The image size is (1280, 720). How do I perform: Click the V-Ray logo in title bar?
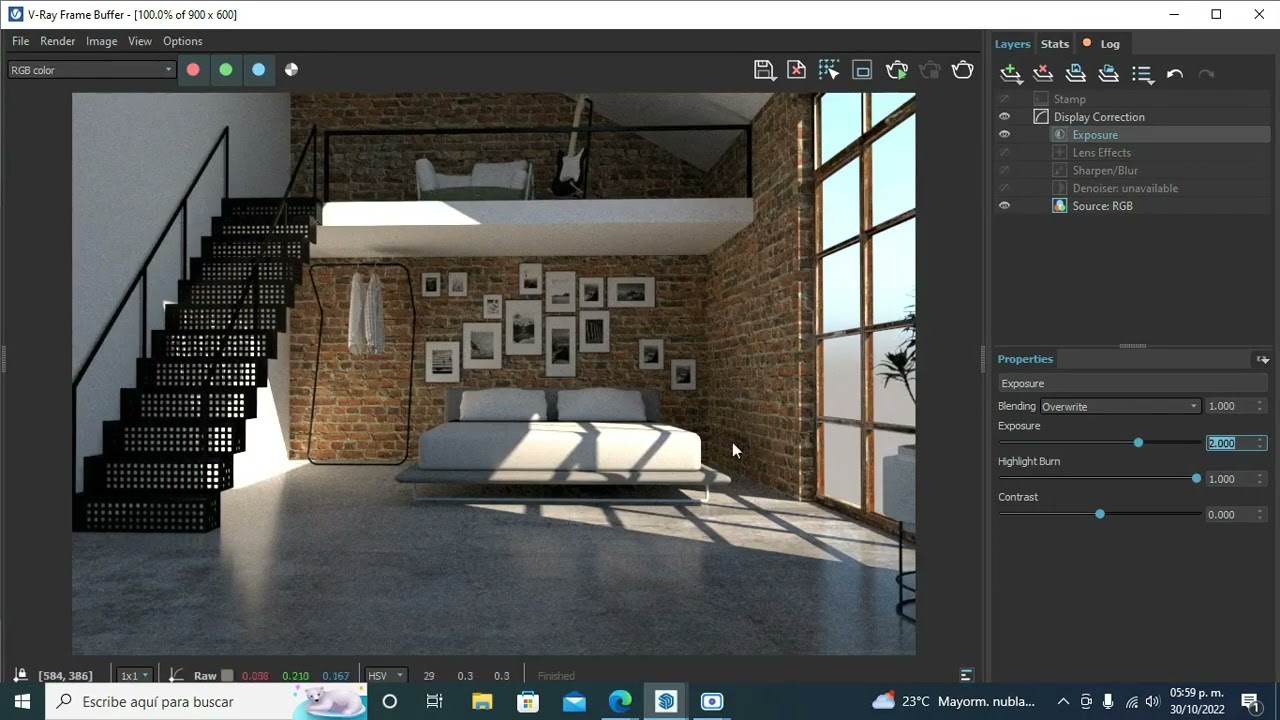pos(15,14)
